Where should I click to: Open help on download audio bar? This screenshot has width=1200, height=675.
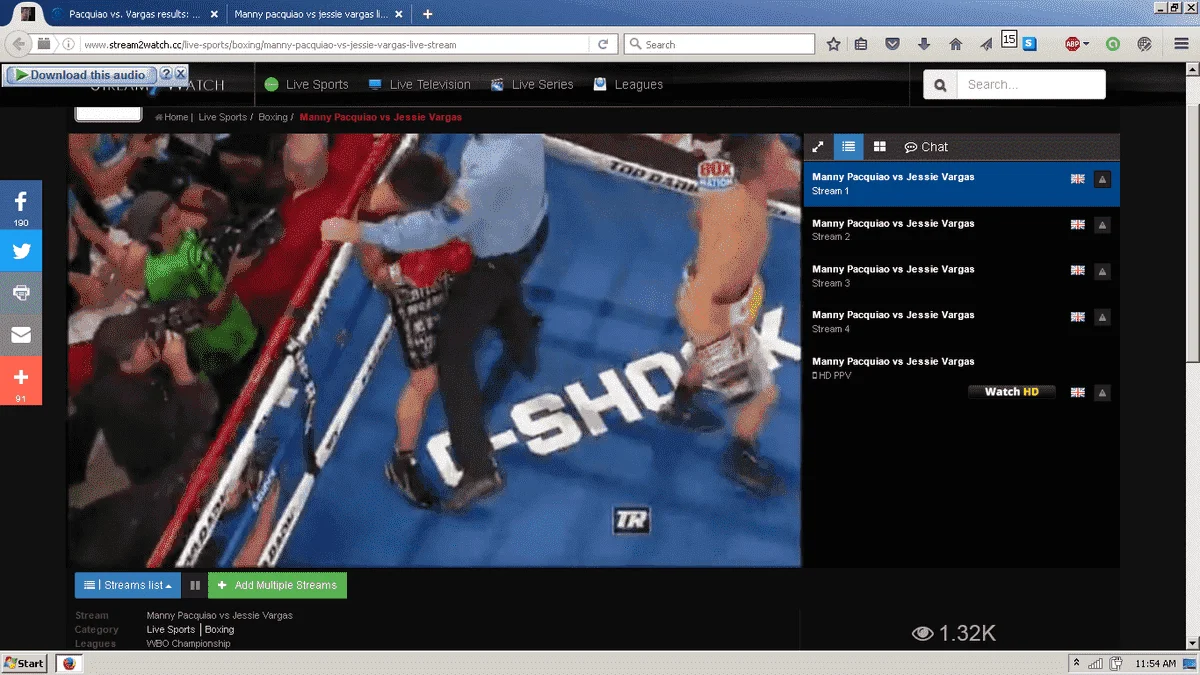tap(166, 74)
